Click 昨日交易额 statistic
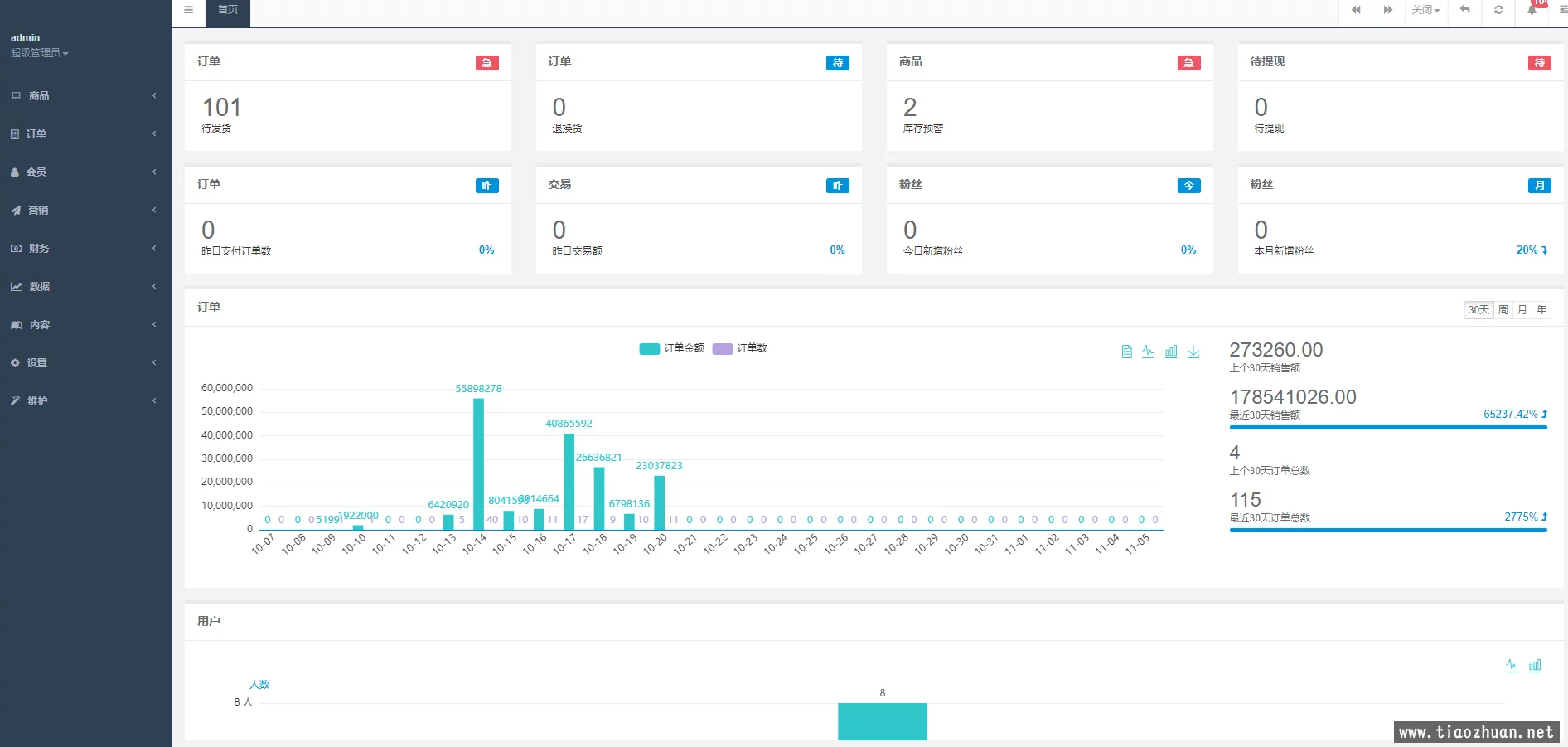Image resolution: width=1568 pixels, height=747 pixels. [577, 251]
